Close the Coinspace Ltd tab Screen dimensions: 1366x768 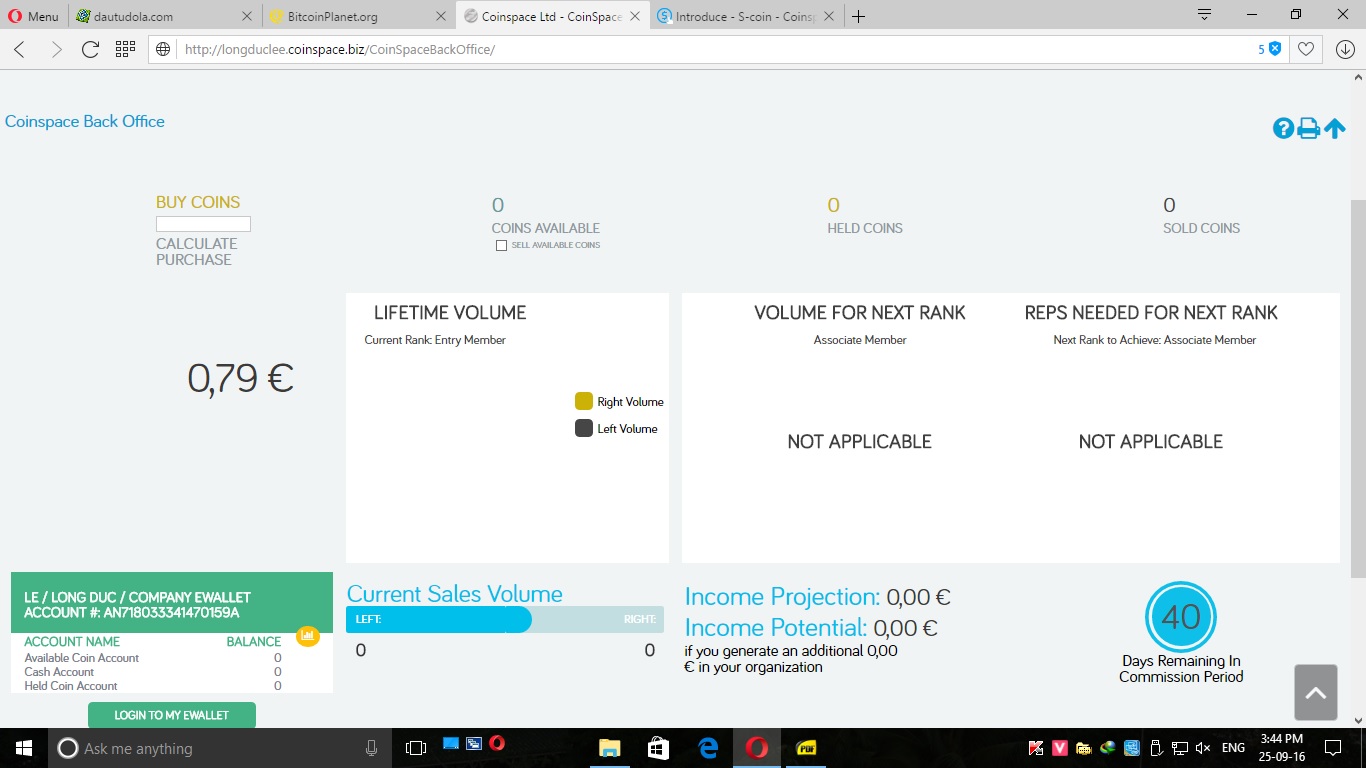click(635, 17)
